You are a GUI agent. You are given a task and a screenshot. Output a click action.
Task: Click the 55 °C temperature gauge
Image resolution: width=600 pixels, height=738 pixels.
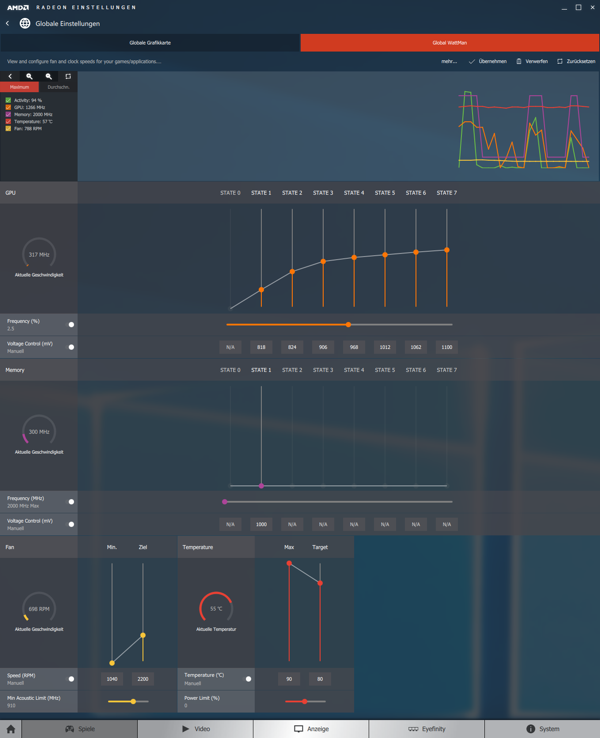pyautogui.click(x=216, y=609)
